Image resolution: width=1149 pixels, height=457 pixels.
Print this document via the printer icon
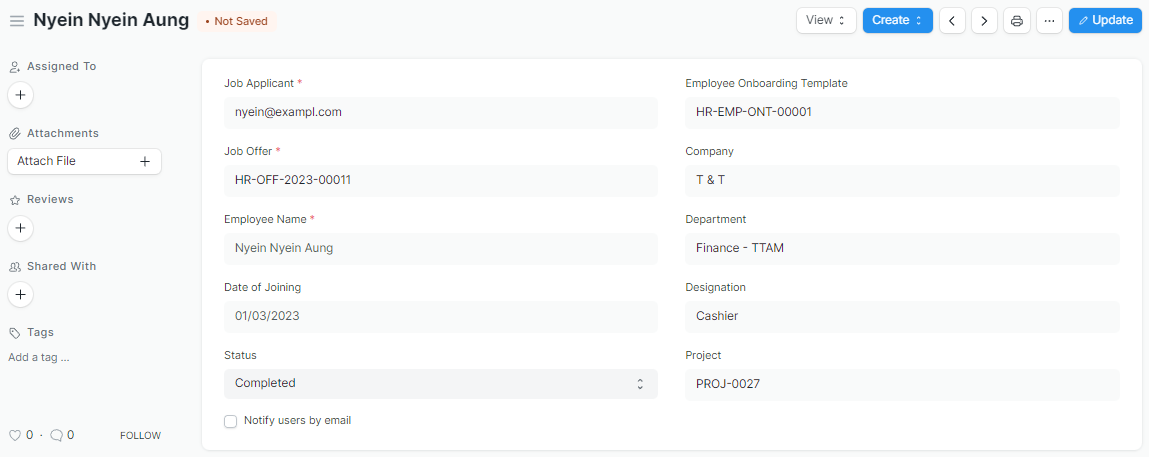click(x=1016, y=21)
